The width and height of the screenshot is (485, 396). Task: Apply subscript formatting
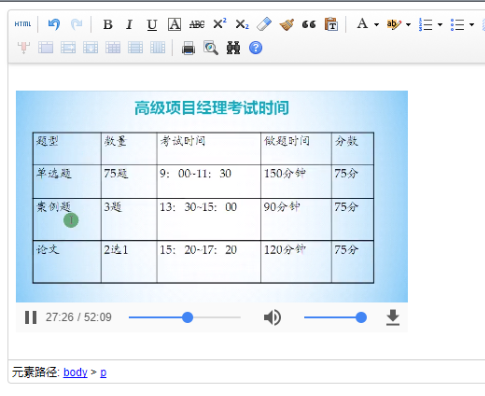click(242, 24)
